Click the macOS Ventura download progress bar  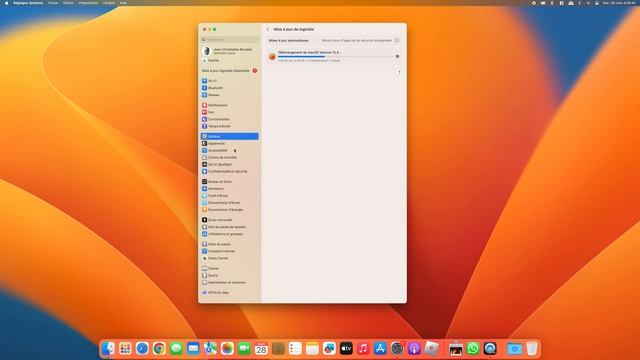pyautogui.click(x=336, y=57)
